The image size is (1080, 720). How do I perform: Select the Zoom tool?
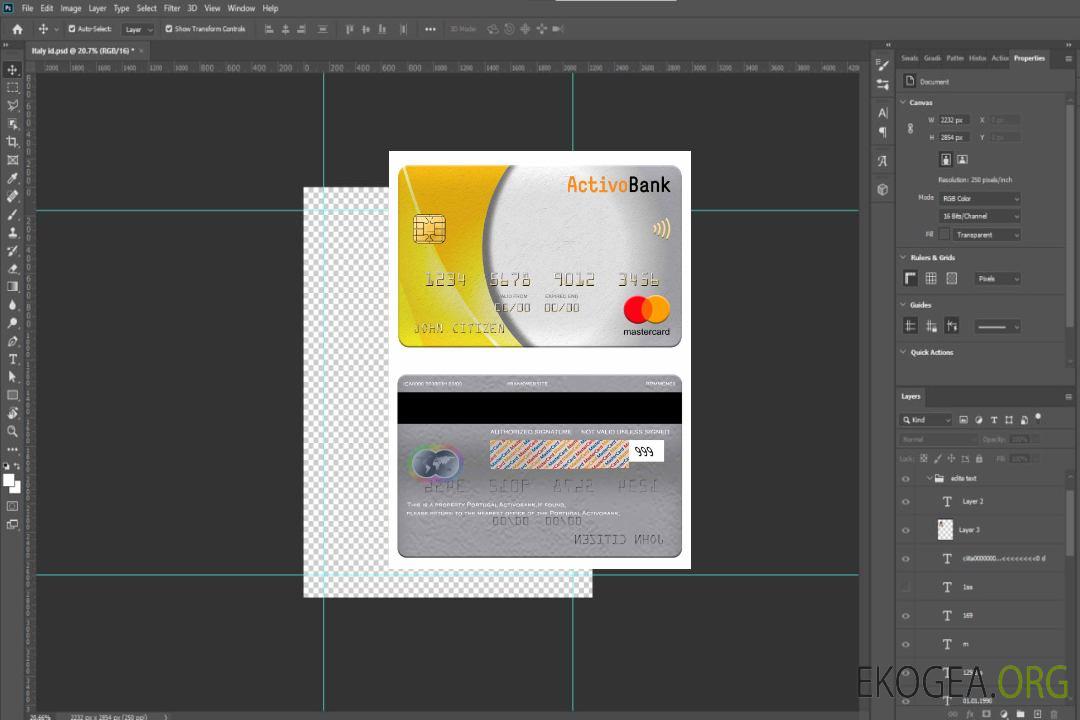coord(12,431)
